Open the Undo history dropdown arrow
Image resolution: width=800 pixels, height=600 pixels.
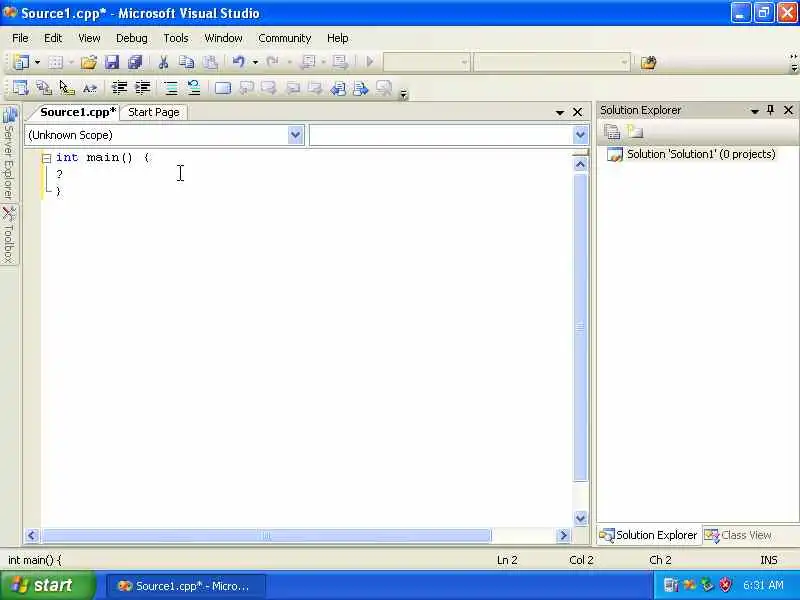click(255, 62)
